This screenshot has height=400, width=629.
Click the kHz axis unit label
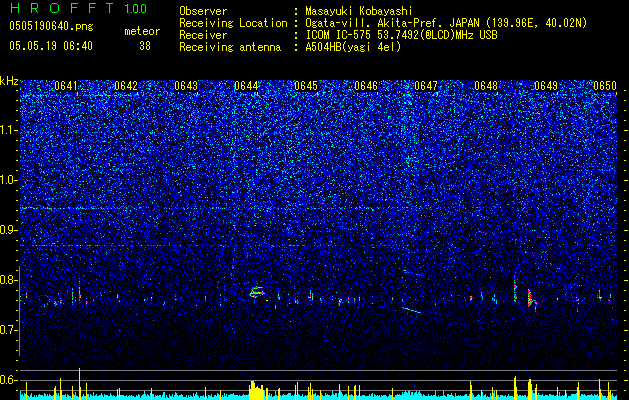coord(9,81)
